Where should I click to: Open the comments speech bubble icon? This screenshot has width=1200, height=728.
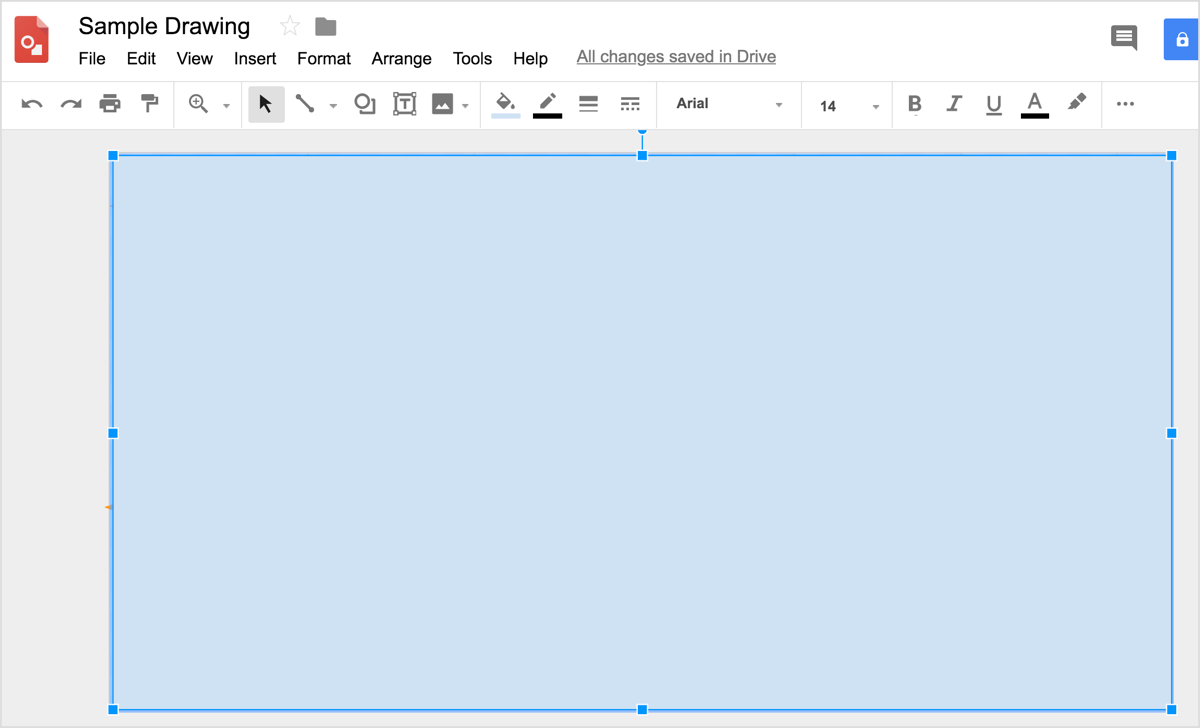pos(1124,38)
